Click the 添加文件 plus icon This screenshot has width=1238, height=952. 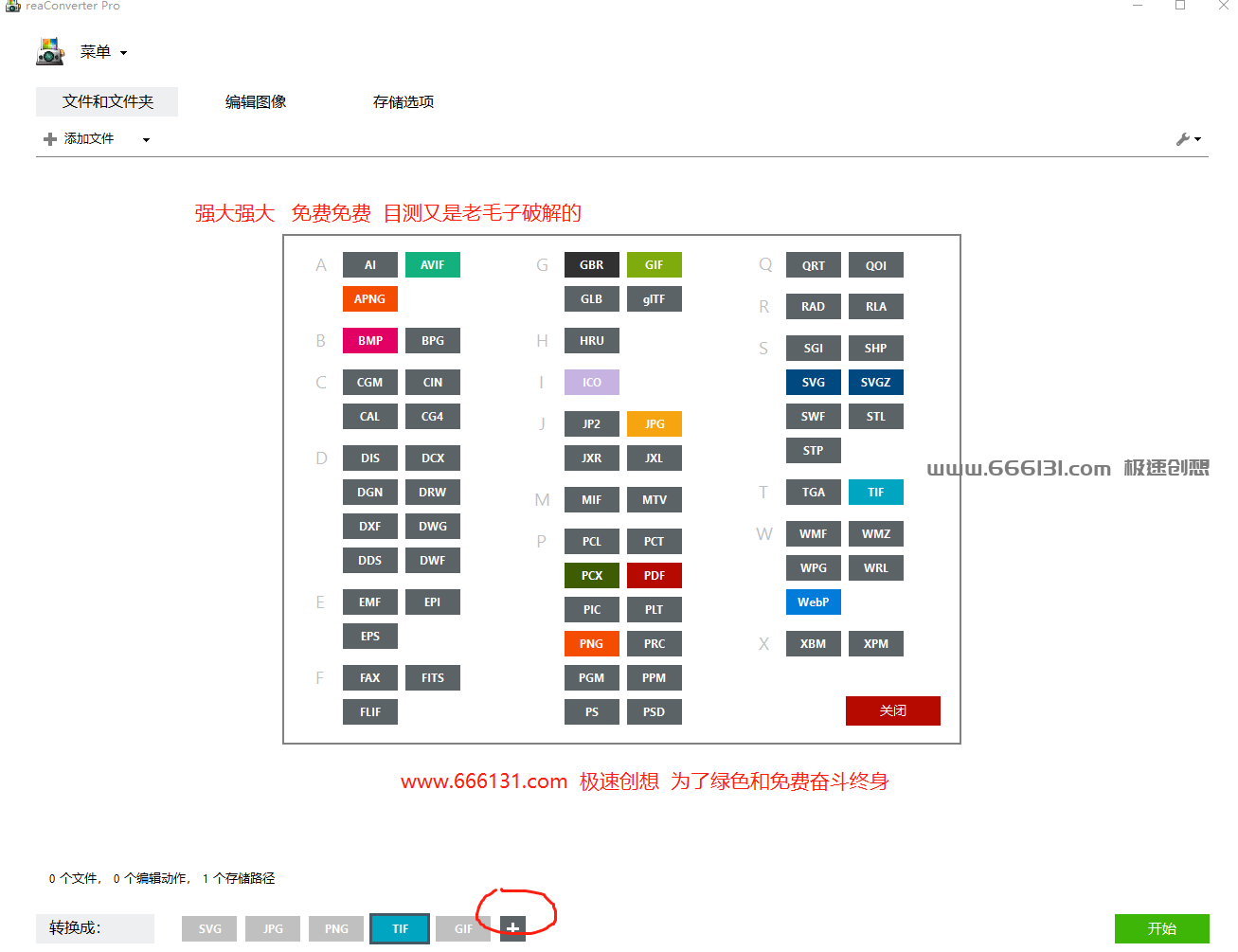click(50, 139)
